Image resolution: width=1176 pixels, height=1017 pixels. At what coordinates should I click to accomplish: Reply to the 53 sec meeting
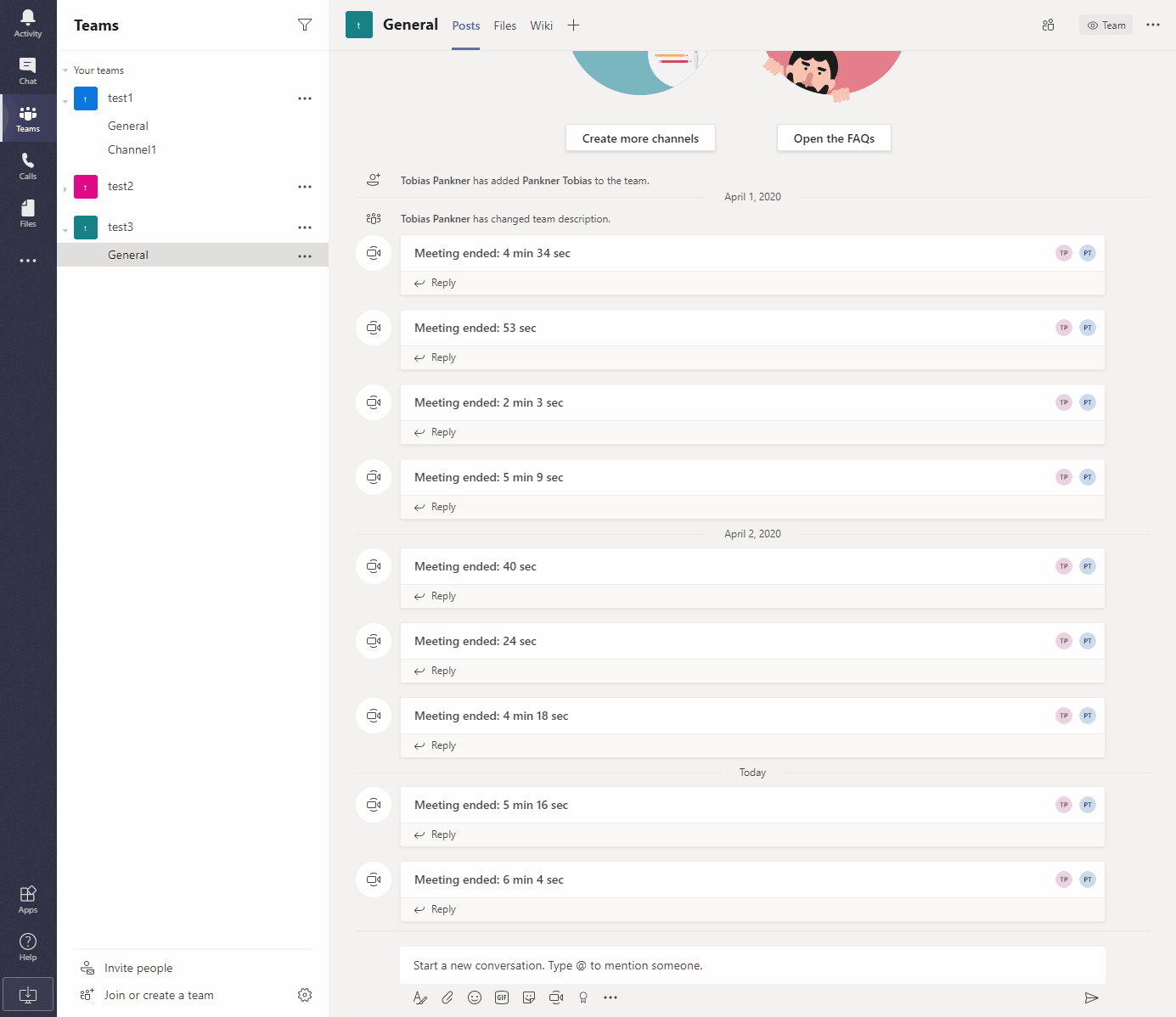[435, 357]
